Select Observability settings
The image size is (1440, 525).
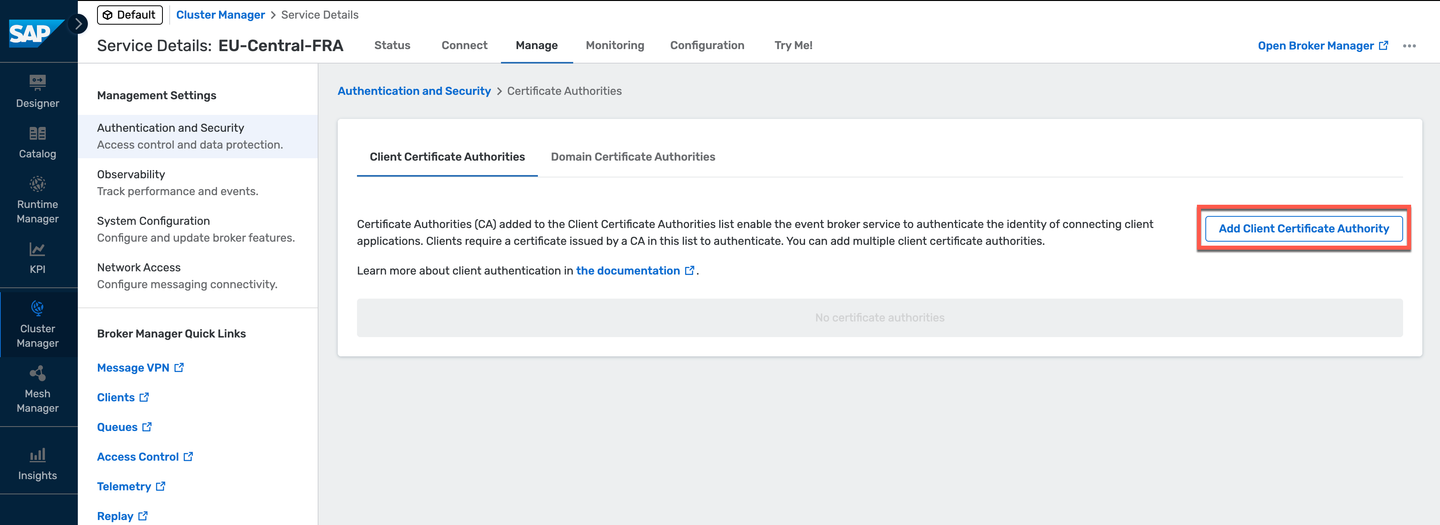[x=197, y=182]
